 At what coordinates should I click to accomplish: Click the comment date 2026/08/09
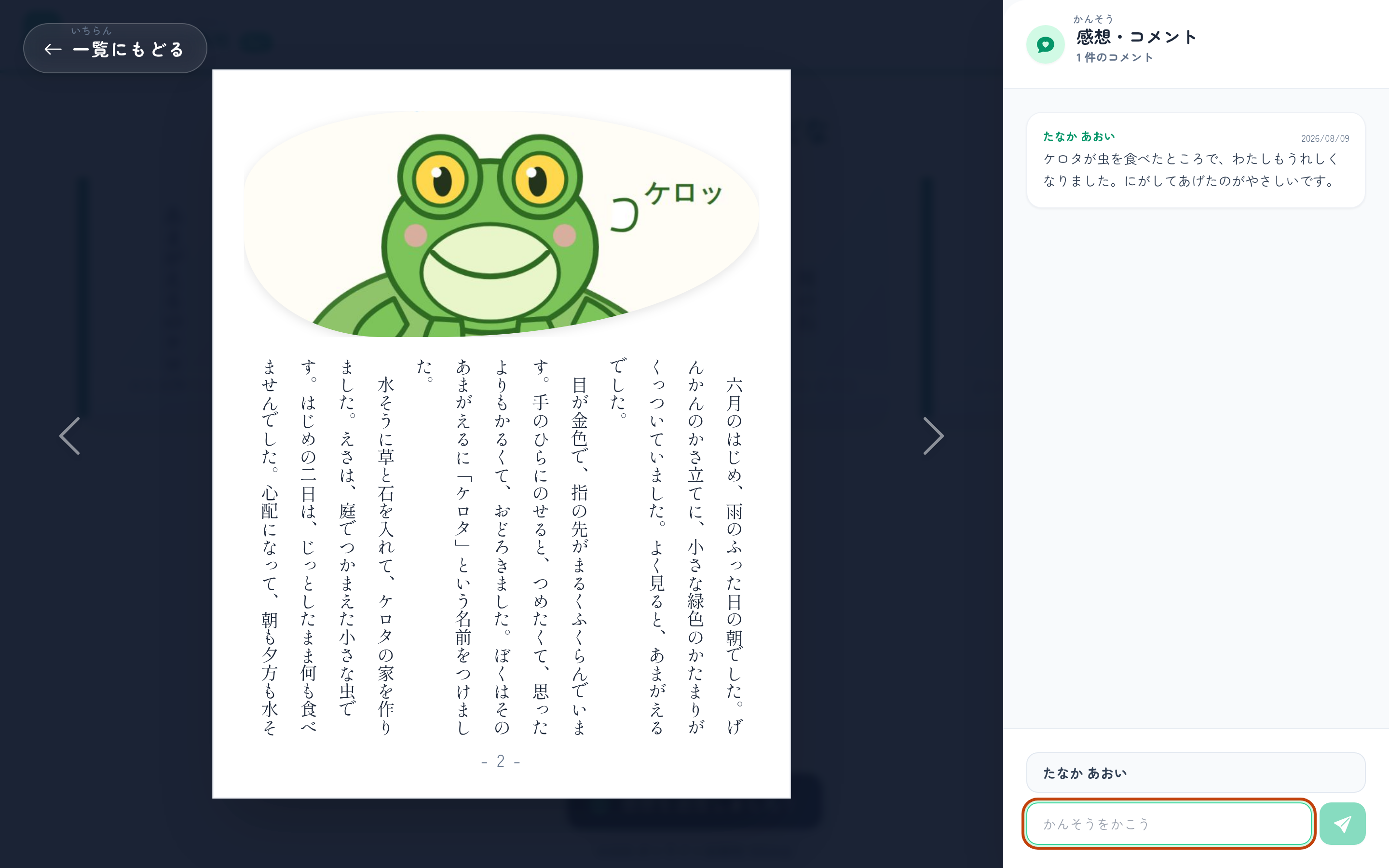[x=1325, y=138]
